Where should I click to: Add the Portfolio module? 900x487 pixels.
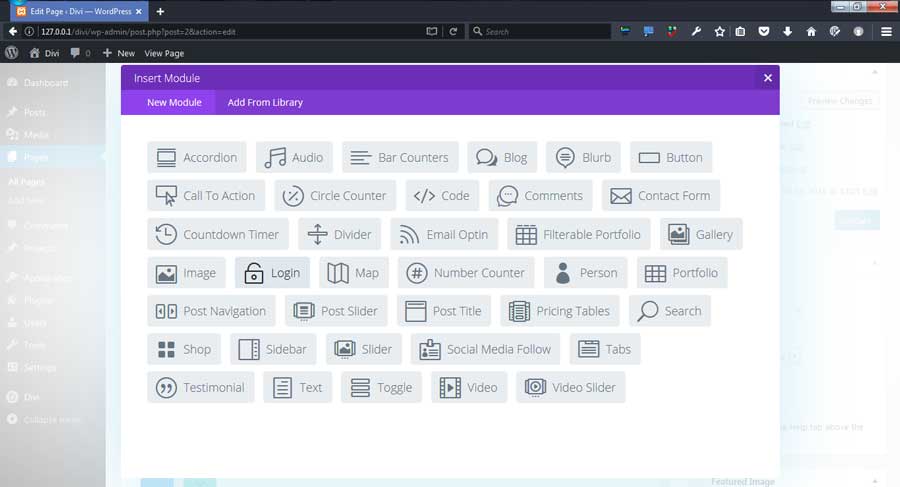point(682,273)
